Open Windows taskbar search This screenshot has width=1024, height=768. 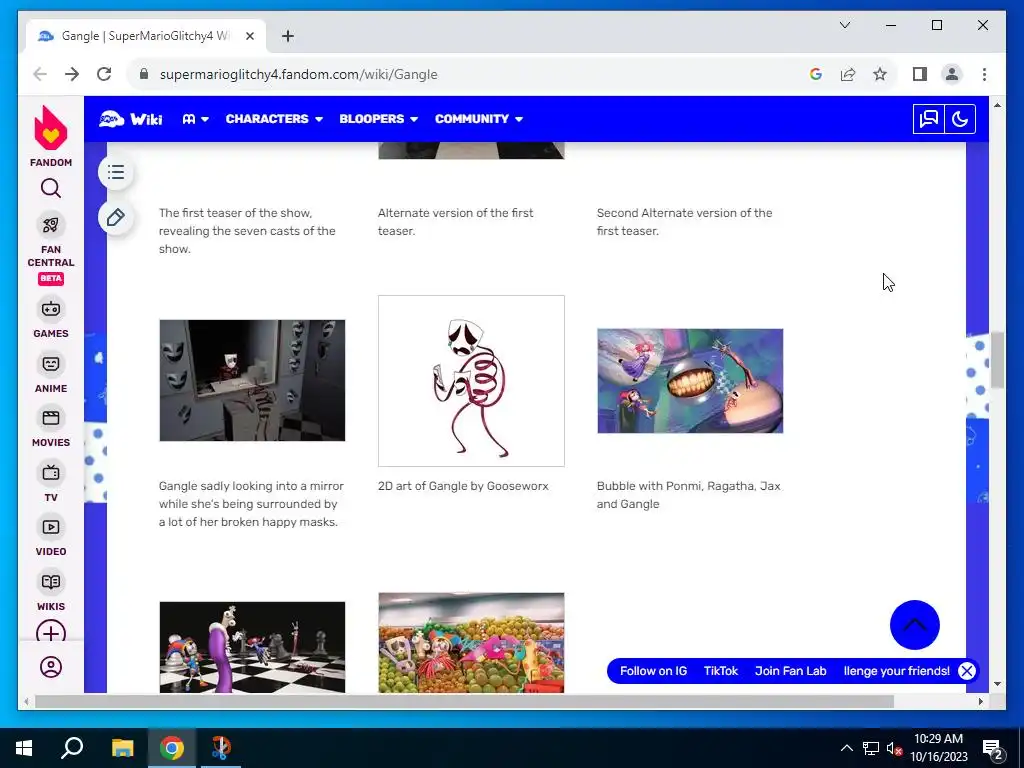click(x=72, y=748)
